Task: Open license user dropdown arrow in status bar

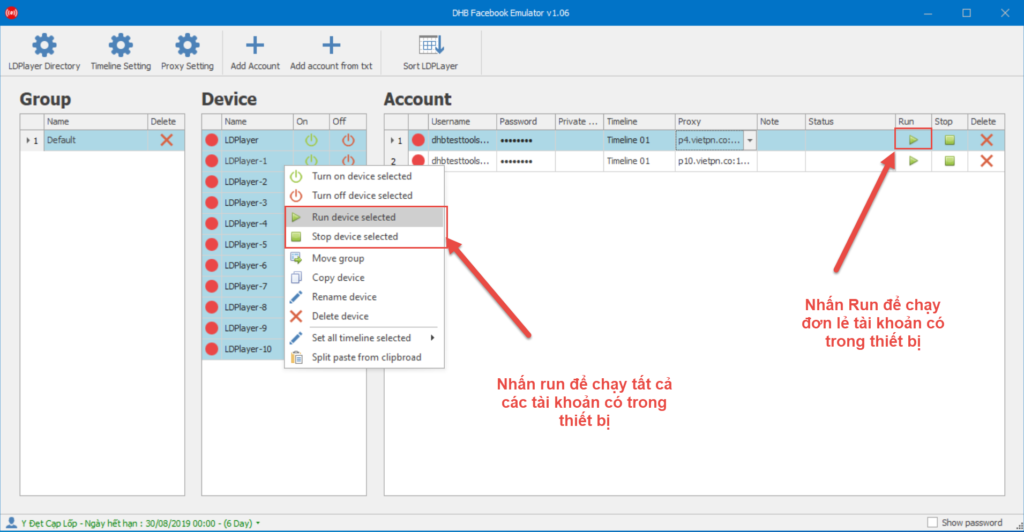Action: pyautogui.click(x=258, y=524)
